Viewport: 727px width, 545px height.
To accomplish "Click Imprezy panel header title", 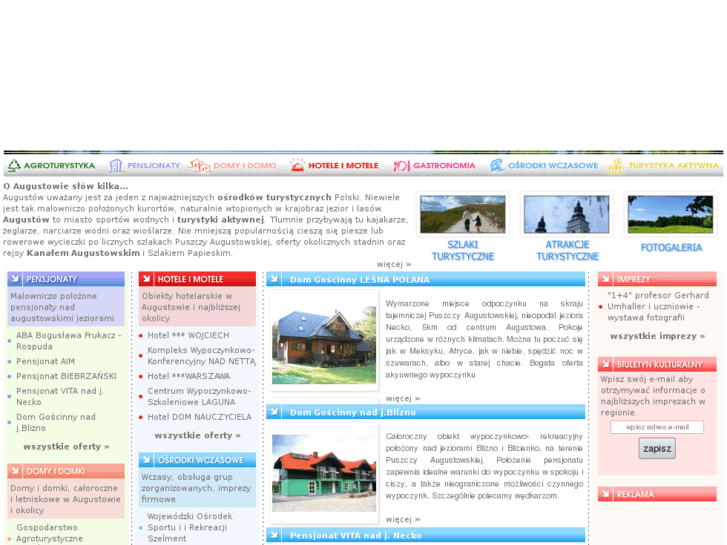I will click(633, 279).
